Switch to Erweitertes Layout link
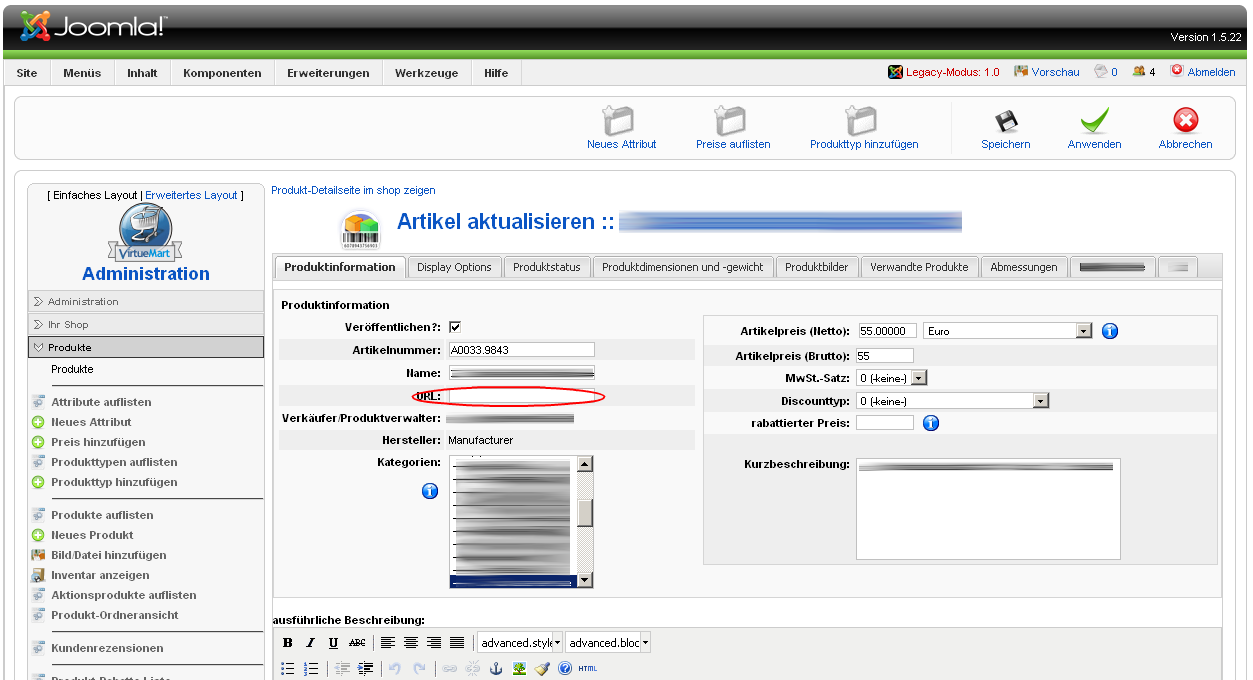 (191, 195)
